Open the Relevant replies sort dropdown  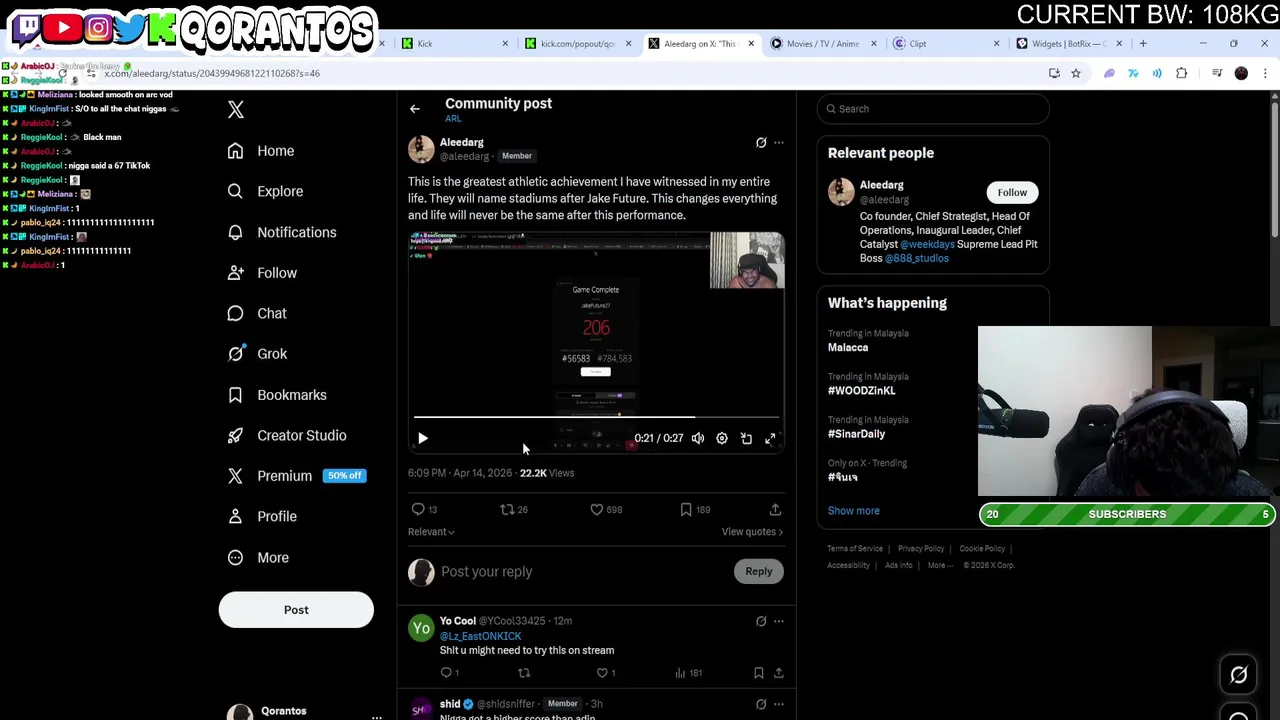click(431, 532)
